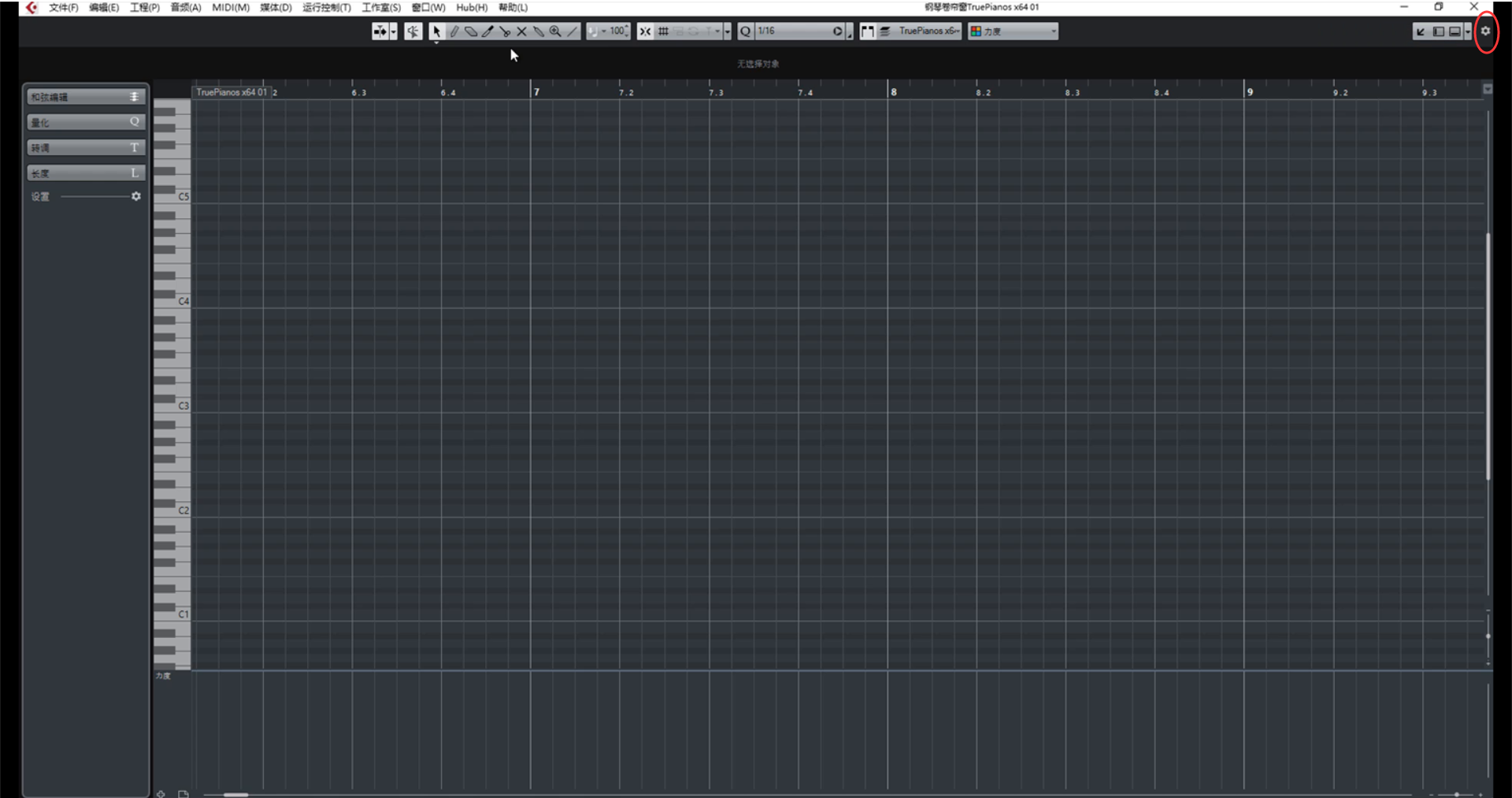Click the 力度 controller lane label

tap(163, 676)
